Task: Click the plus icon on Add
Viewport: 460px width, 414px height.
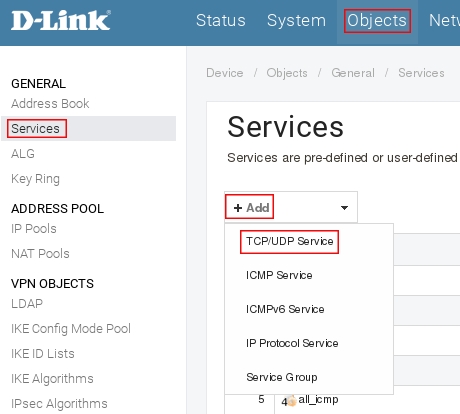Action: click(x=238, y=208)
